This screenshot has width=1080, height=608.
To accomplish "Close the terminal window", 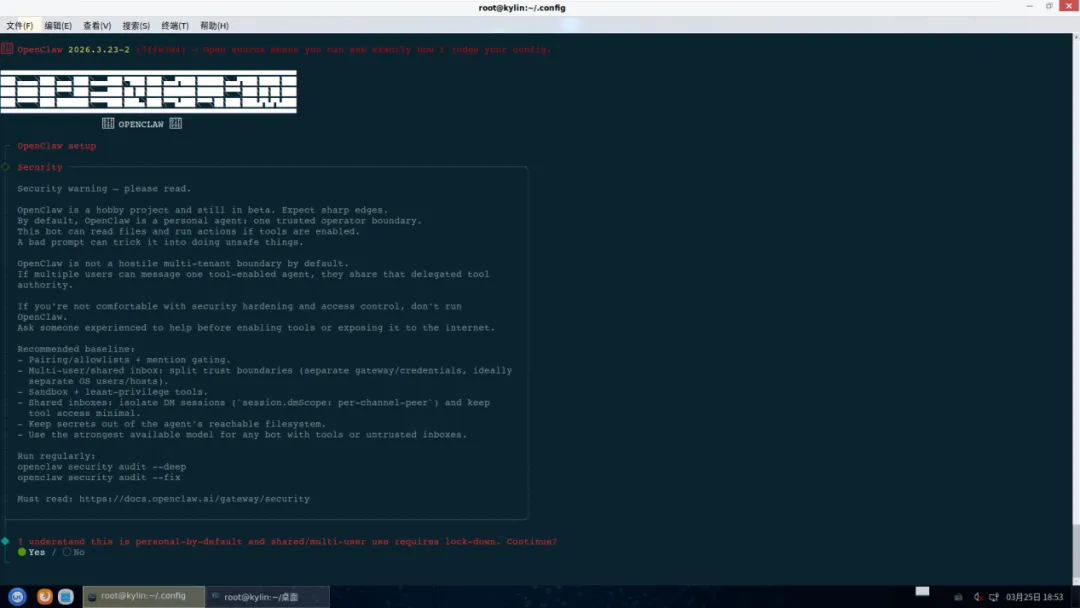I will (1069, 6).
